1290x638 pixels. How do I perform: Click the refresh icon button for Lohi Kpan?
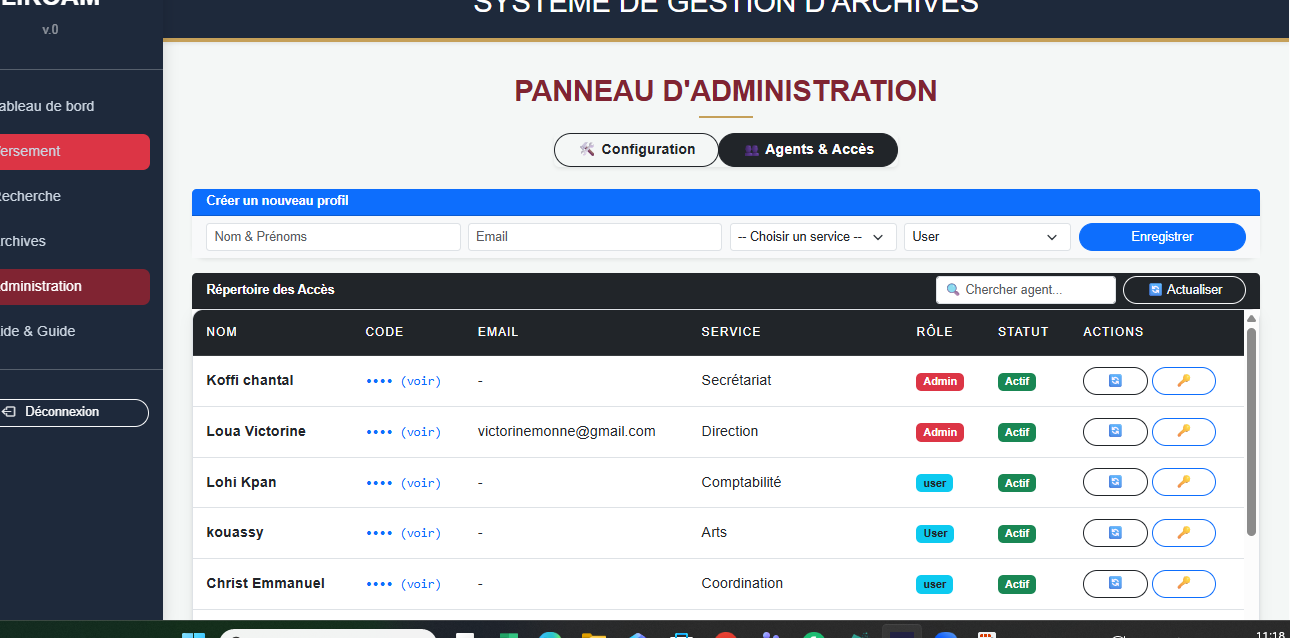point(1115,482)
